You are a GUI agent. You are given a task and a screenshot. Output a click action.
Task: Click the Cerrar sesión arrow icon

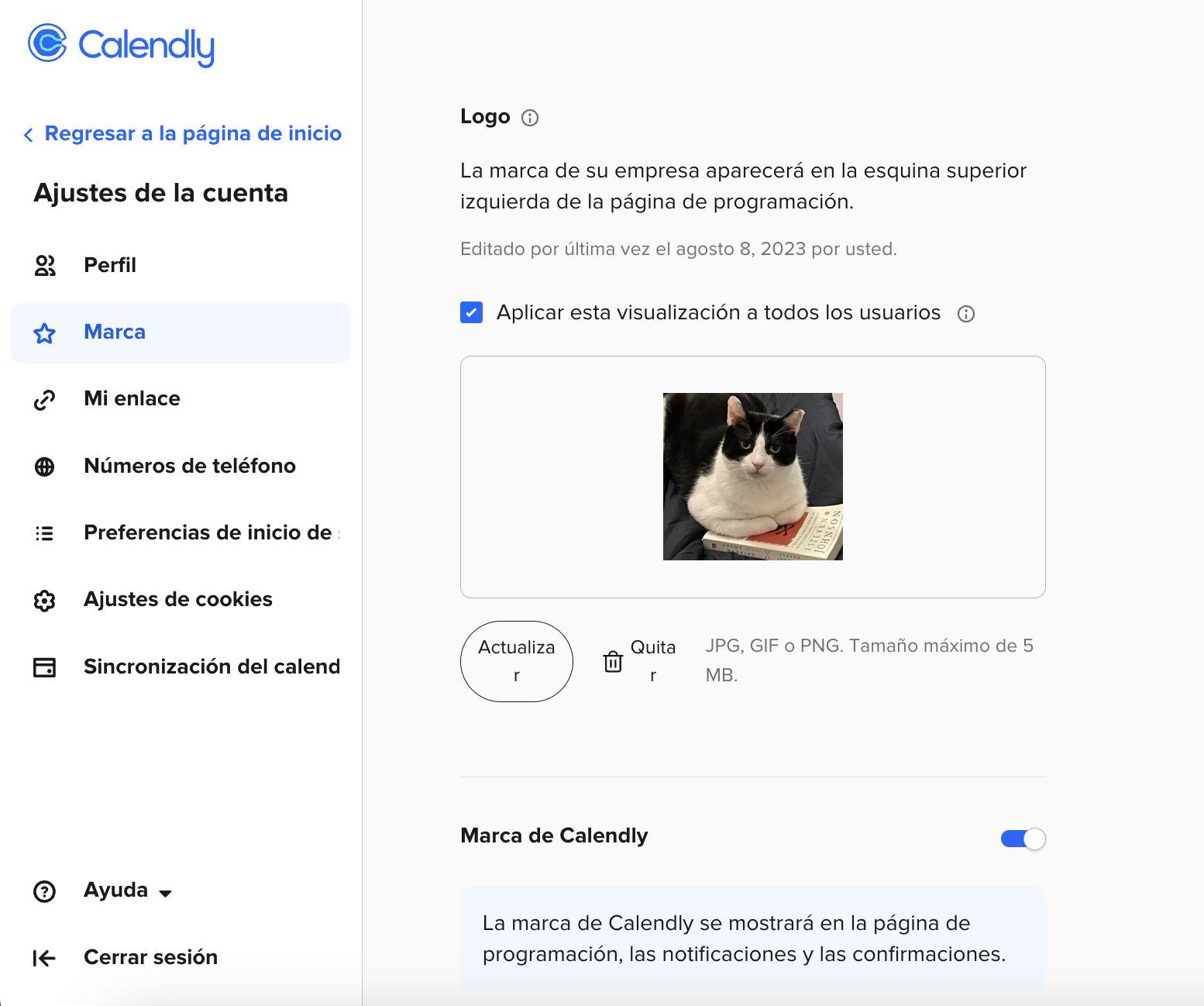[x=45, y=959]
